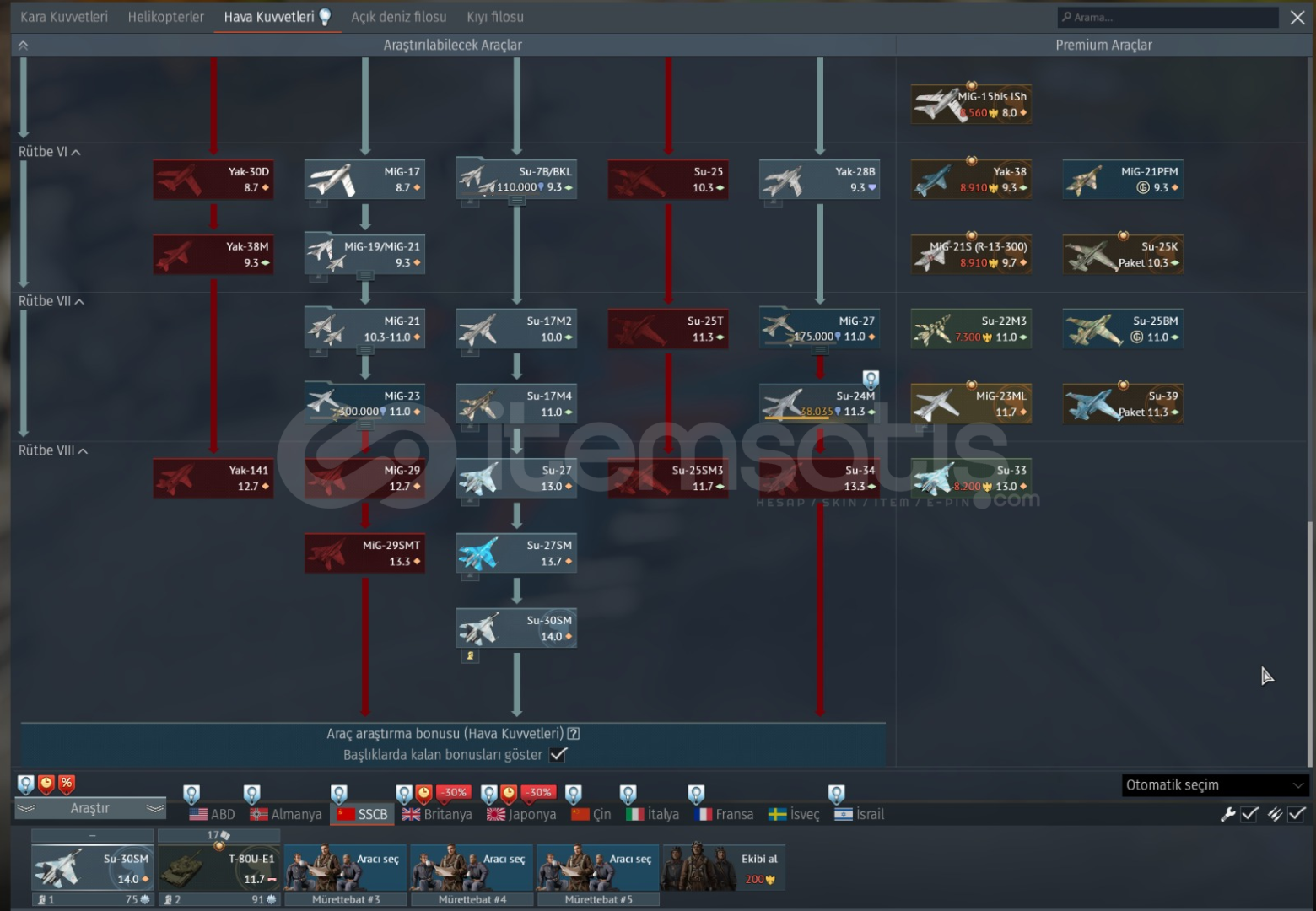This screenshot has width=1316, height=911.
Task: Select premium MiG-21S (R-13-300) card
Action: coord(971,255)
